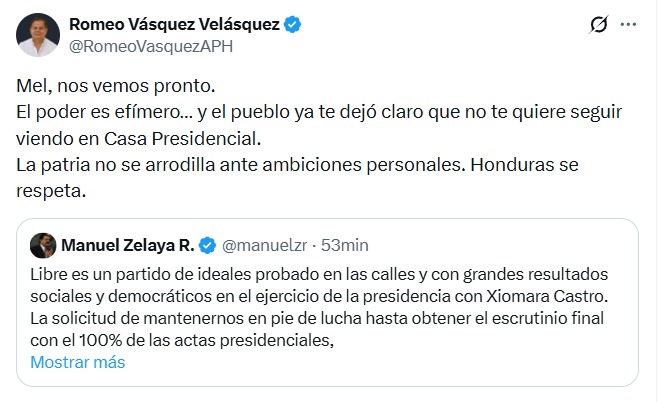Click the Manuel Zelaya R. display name
659x402 pixels.
pyautogui.click(x=129, y=245)
